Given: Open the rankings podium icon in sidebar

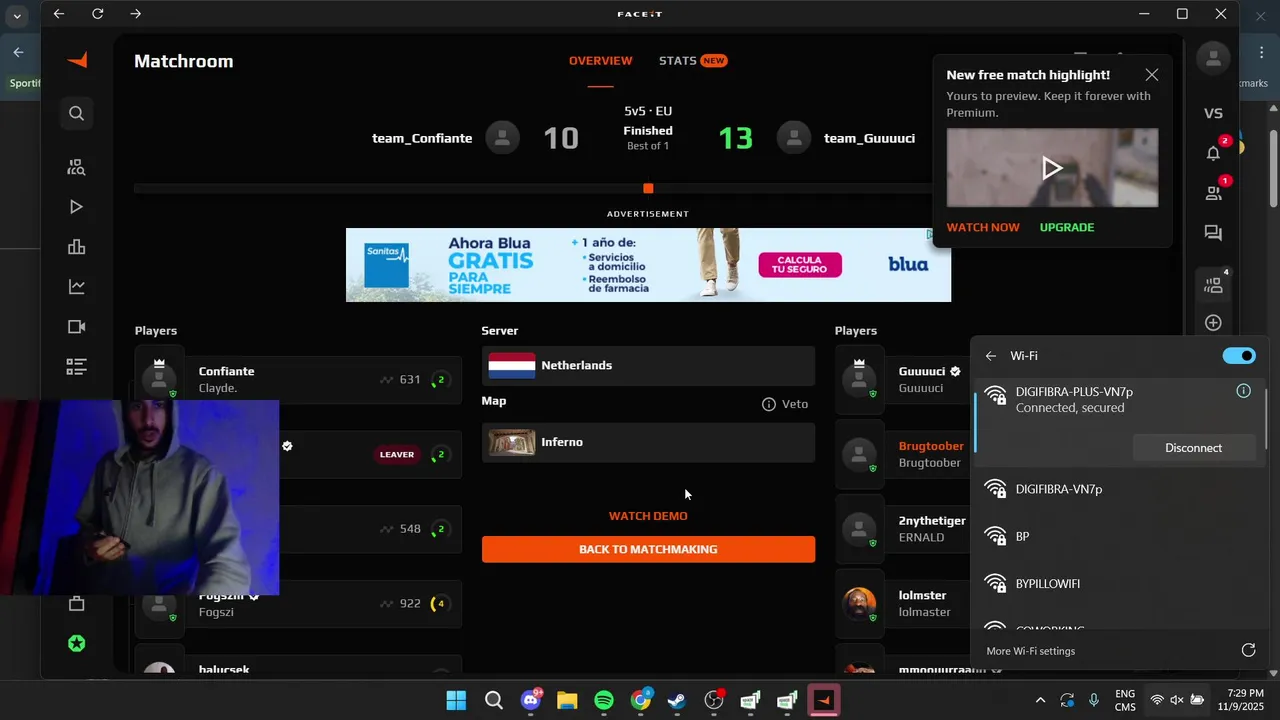Looking at the screenshot, I should click(76, 247).
